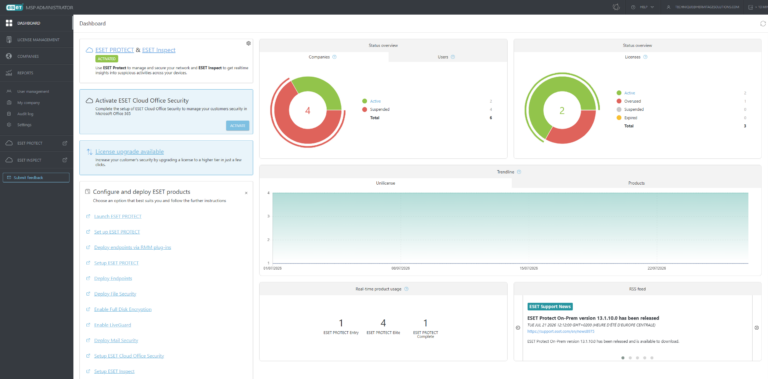
Task: Click info icon beside Real-time product usage
Action: (406, 289)
